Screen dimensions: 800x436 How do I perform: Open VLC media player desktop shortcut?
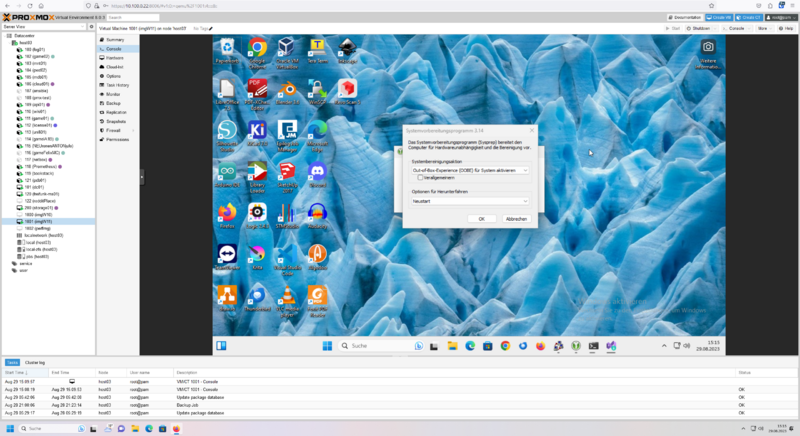287,301
